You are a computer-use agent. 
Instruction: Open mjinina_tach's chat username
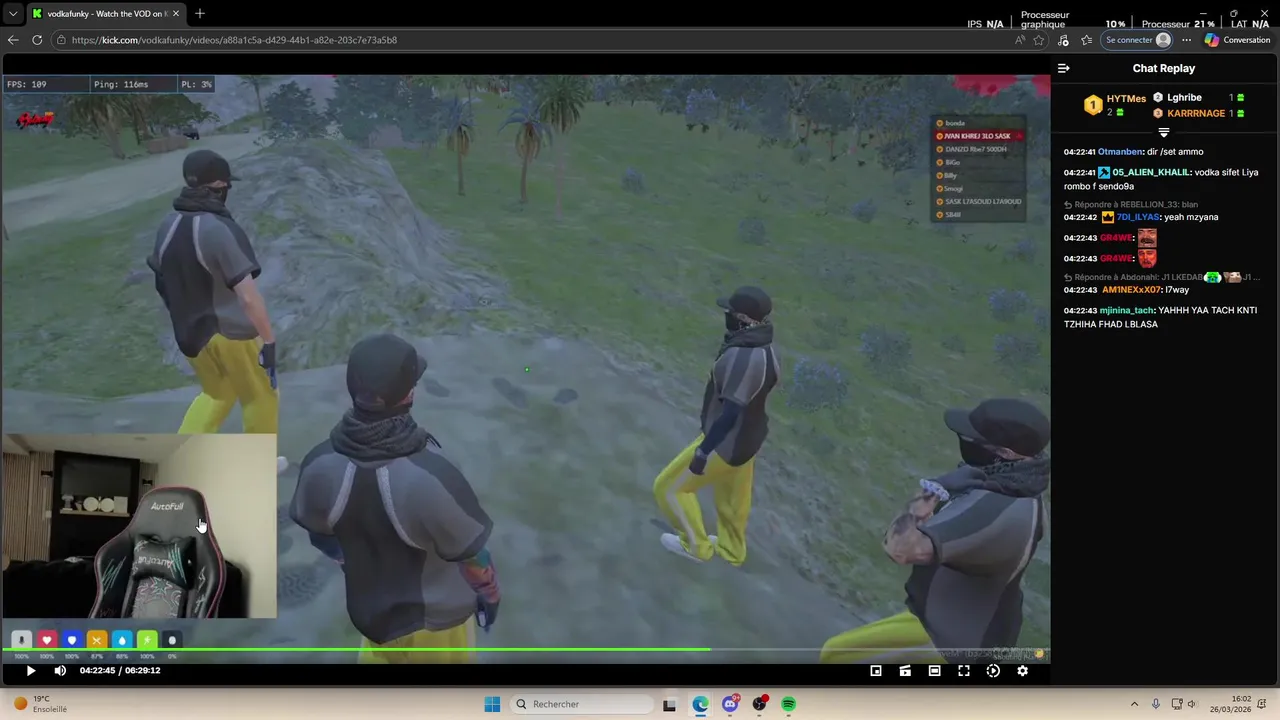pos(1127,310)
